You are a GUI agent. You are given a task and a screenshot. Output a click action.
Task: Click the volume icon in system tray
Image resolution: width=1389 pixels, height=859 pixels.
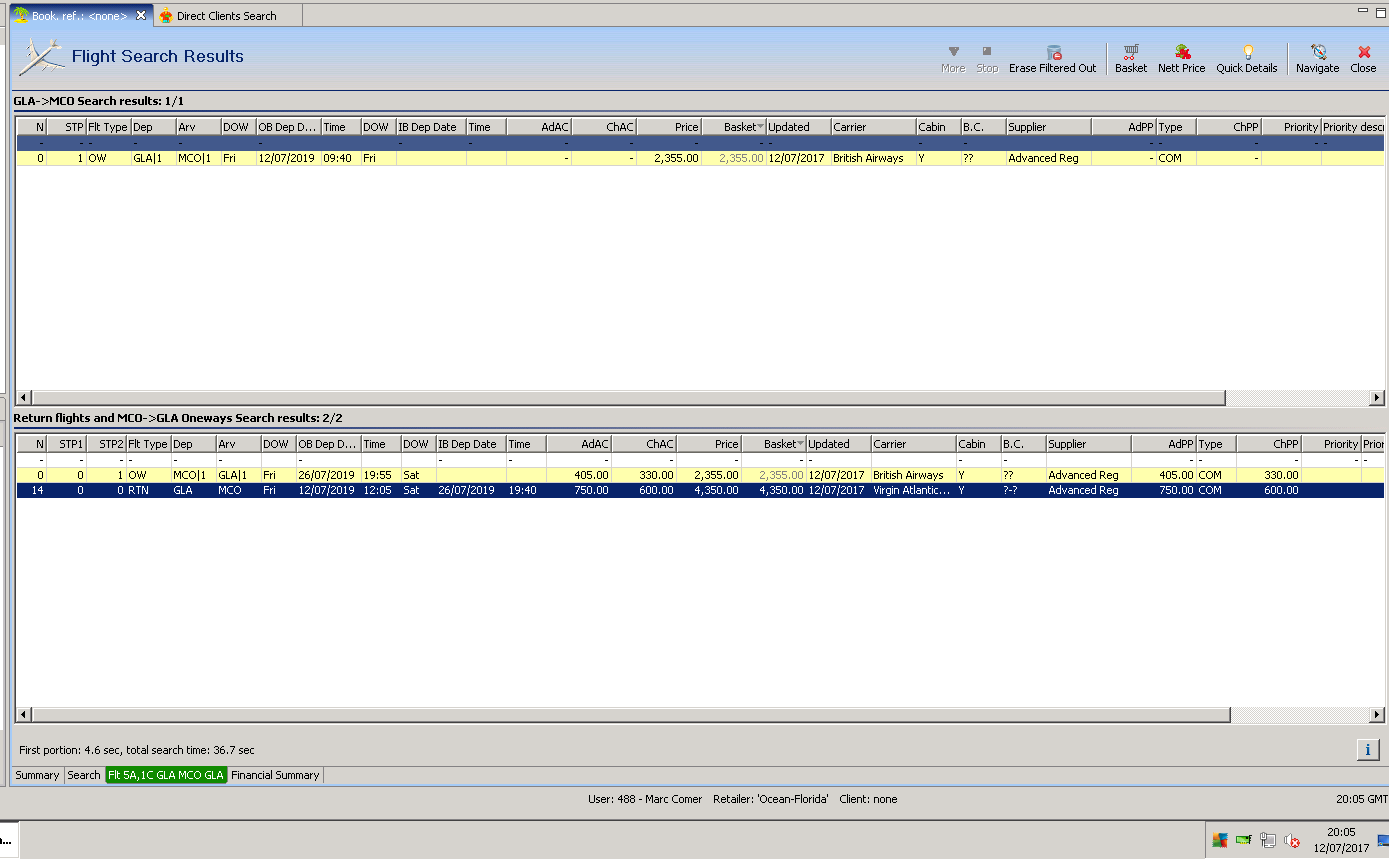point(1291,841)
